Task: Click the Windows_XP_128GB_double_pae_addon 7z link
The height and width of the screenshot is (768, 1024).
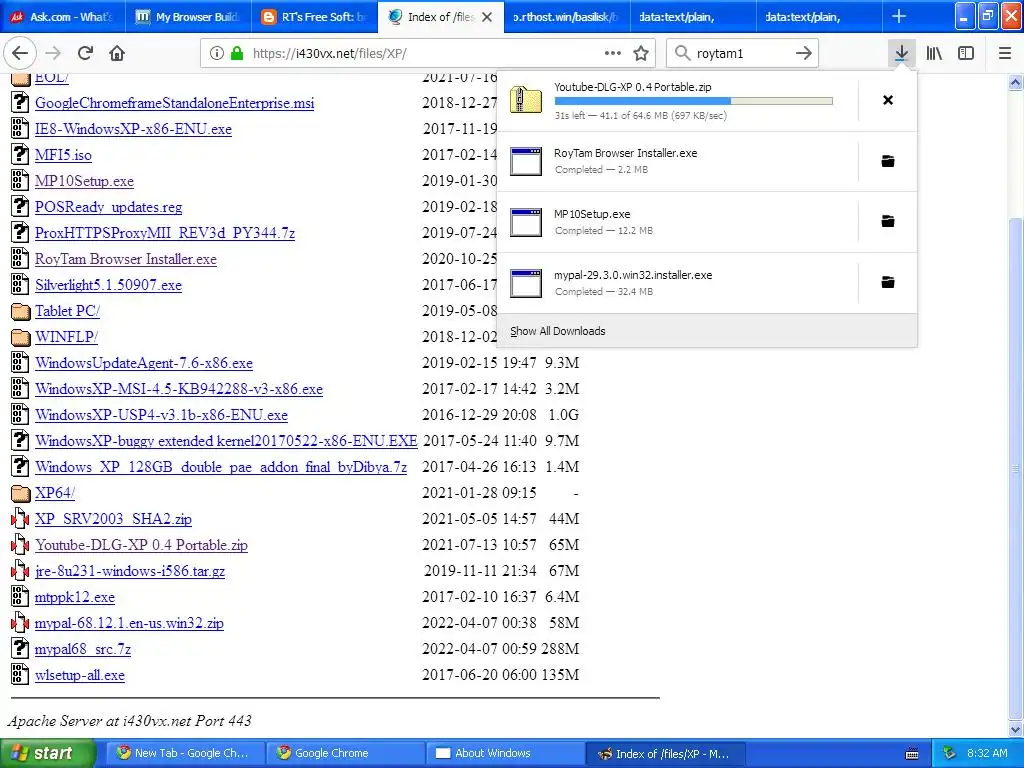Action: click(221, 467)
